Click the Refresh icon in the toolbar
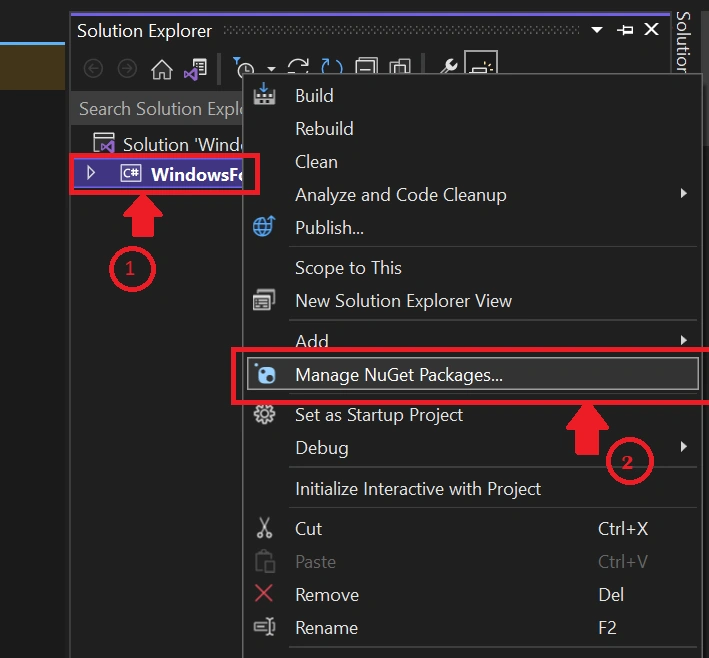Screen dimensions: 709x658 (x=331, y=67)
